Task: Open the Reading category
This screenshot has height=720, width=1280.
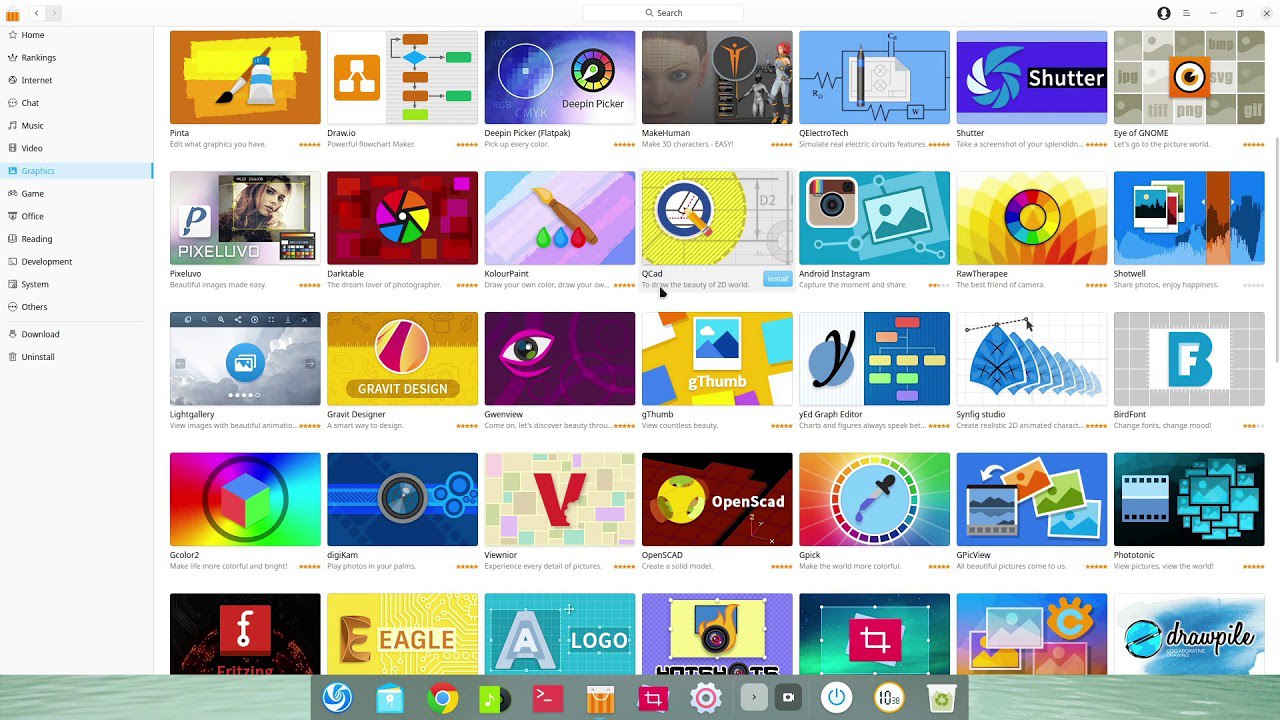Action: coord(76,239)
